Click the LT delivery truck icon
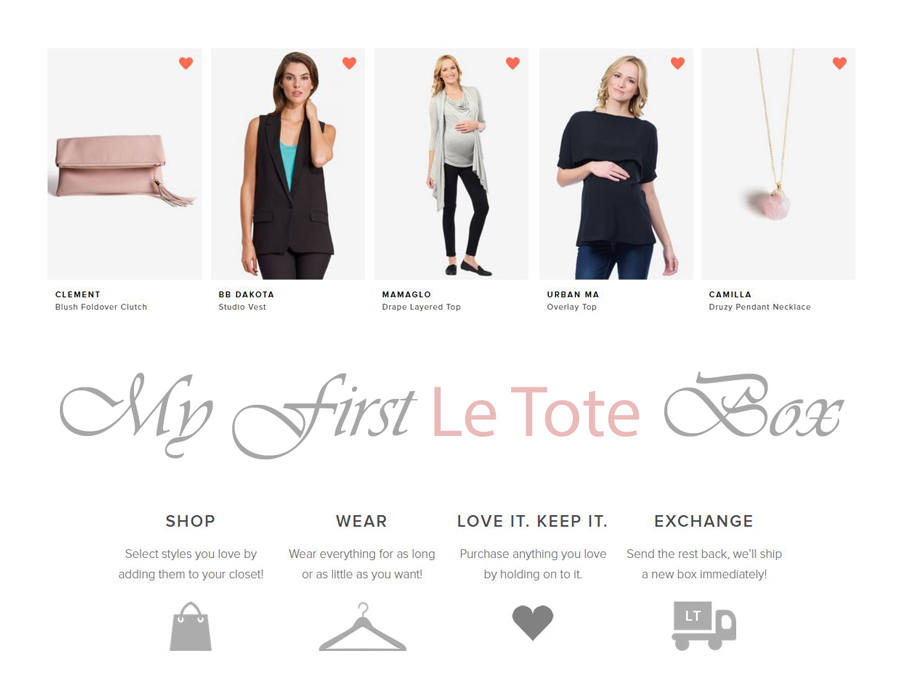900x697 pixels. point(704,625)
